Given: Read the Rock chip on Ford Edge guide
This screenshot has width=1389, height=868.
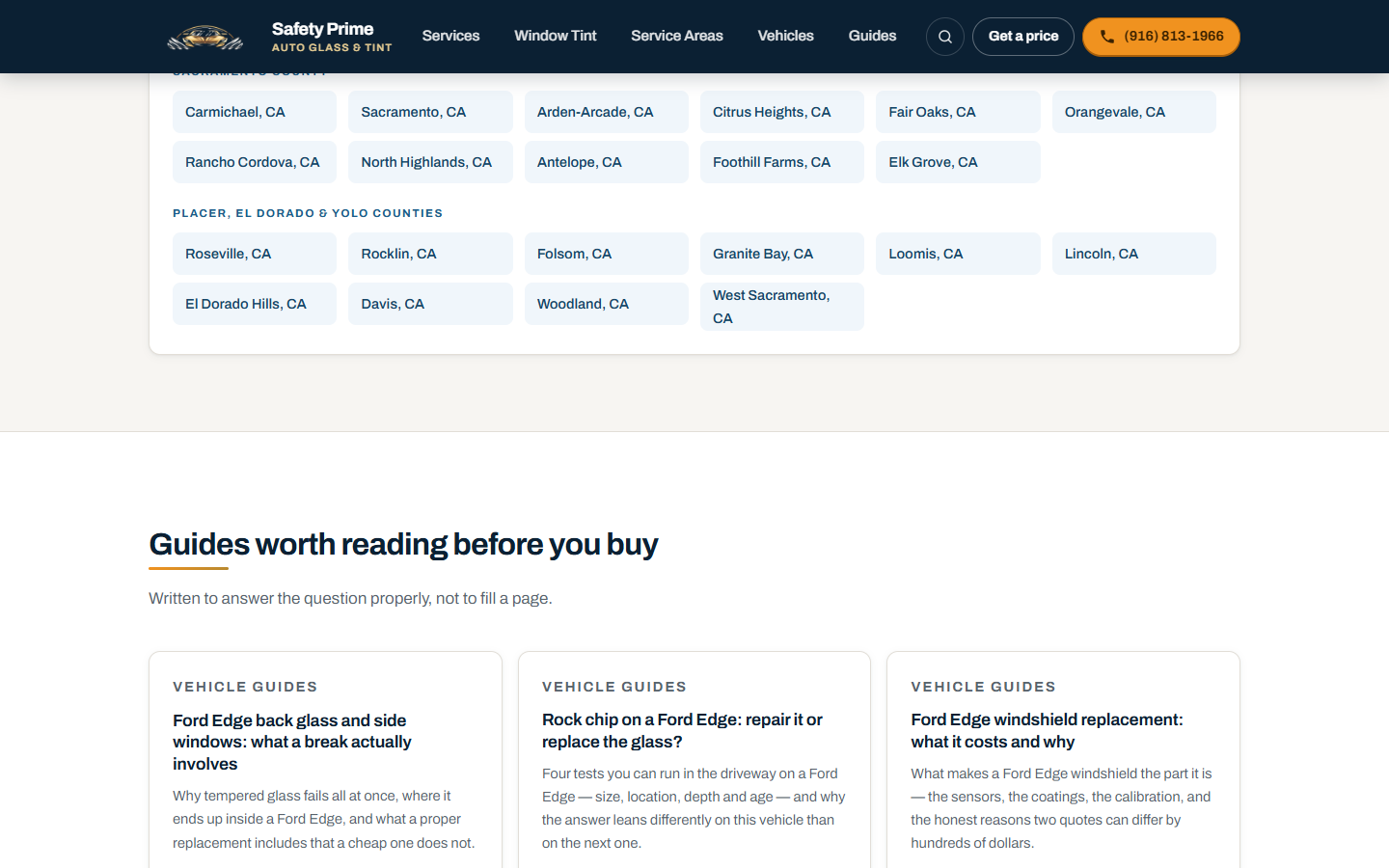Looking at the screenshot, I should click(682, 731).
